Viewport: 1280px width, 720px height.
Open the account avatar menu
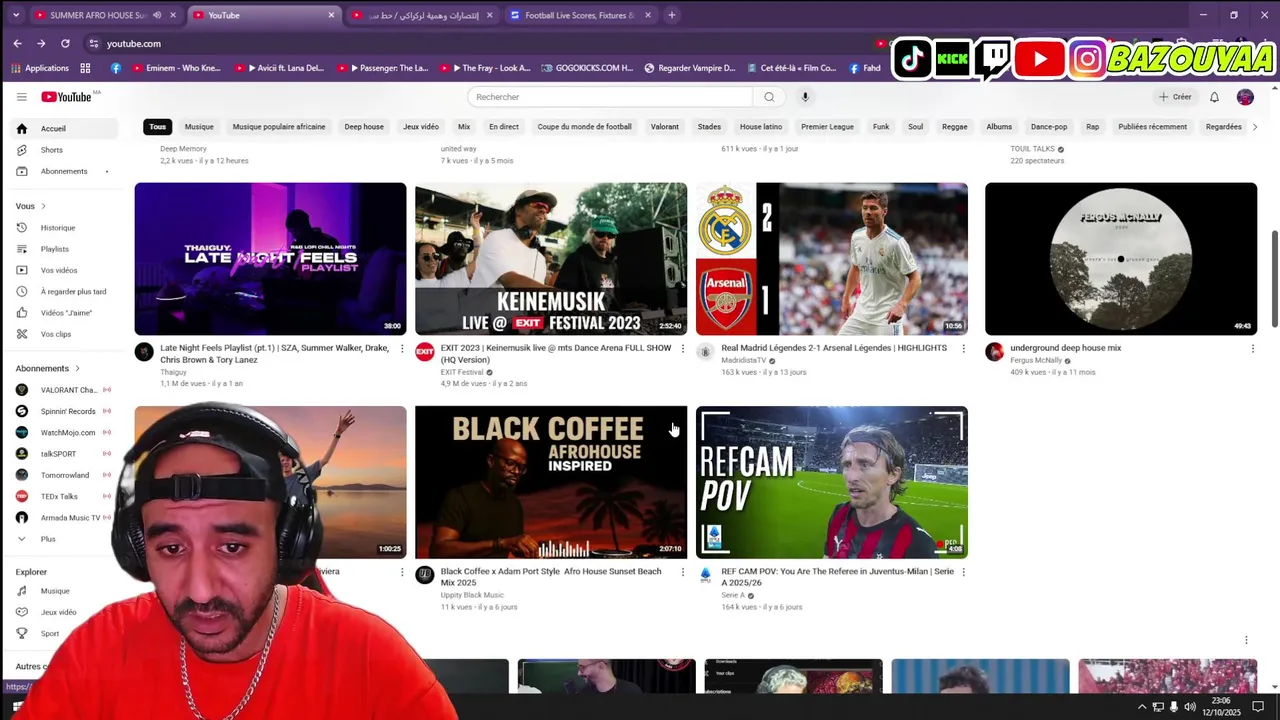[x=1245, y=97]
